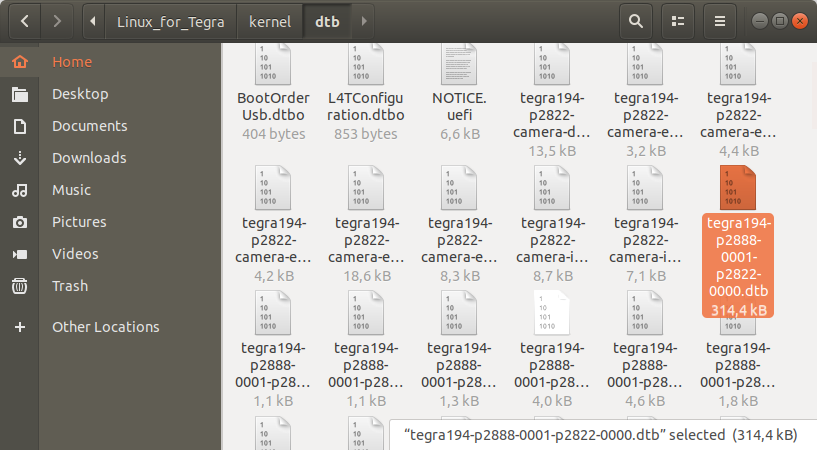The image size is (817, 450).
Task: Select the 8,3 kB camera-e file icon
Action: click(x=459, y=188)
